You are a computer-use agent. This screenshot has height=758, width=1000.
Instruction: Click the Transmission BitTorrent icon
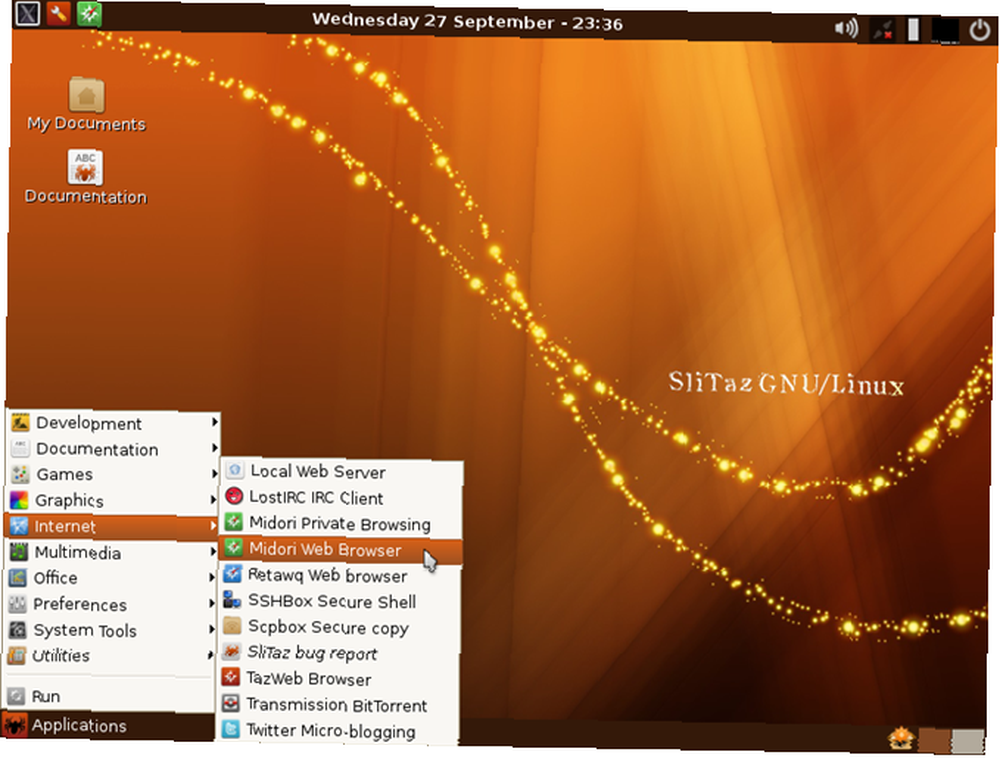tap(230, 703)
